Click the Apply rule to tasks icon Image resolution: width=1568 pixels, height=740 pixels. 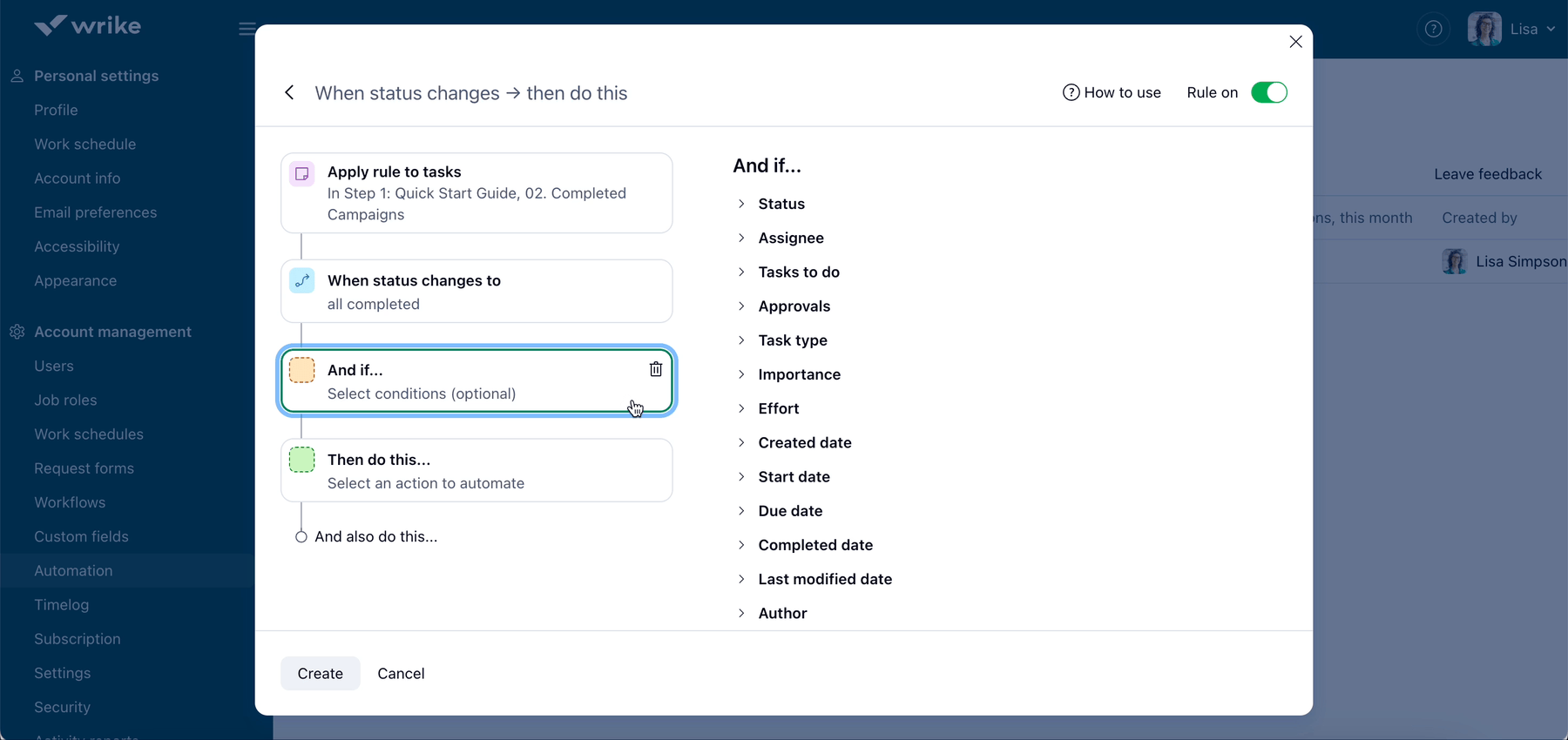click(302, 174)
